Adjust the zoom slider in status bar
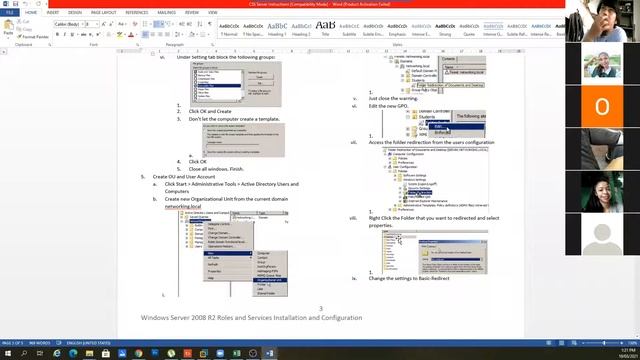 [x=604, y=343]
